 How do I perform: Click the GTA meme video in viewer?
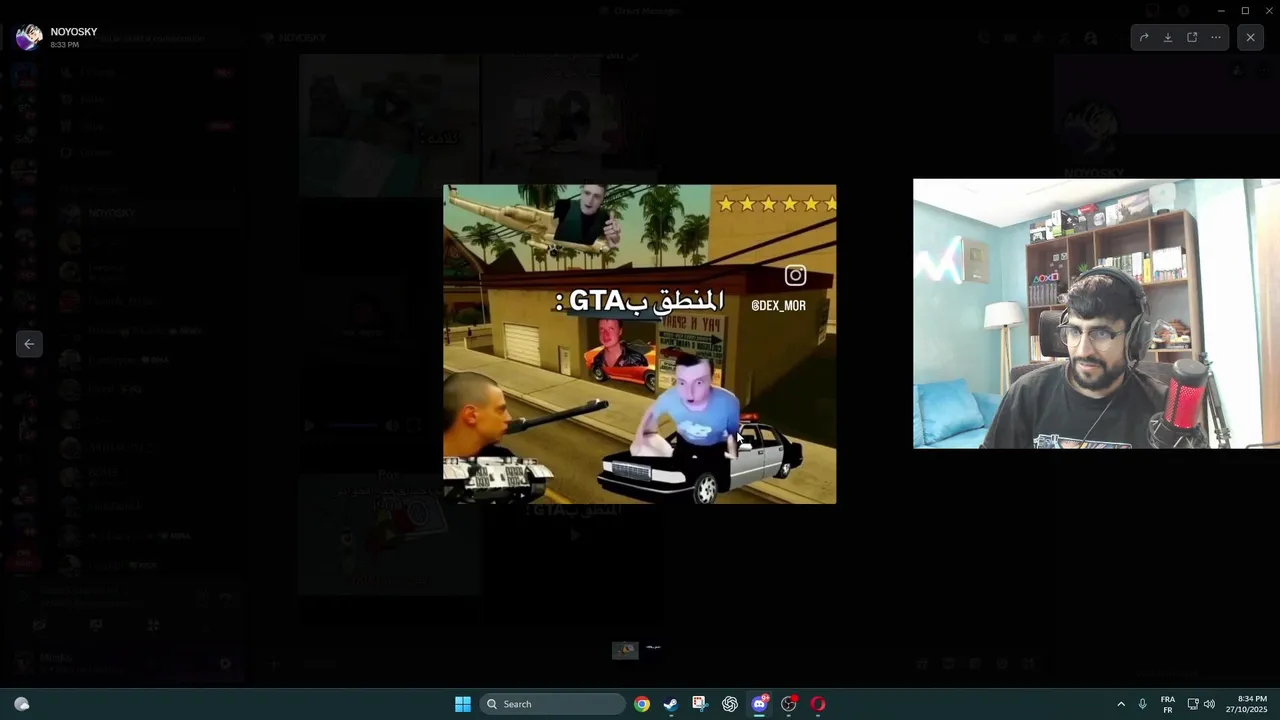click(x=640, y=344)
